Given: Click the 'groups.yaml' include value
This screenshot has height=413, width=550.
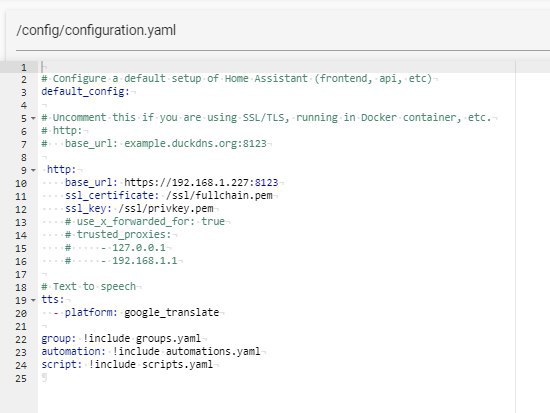Looking at the screenshot, I should pyautogui.click(x=168, y=339).
